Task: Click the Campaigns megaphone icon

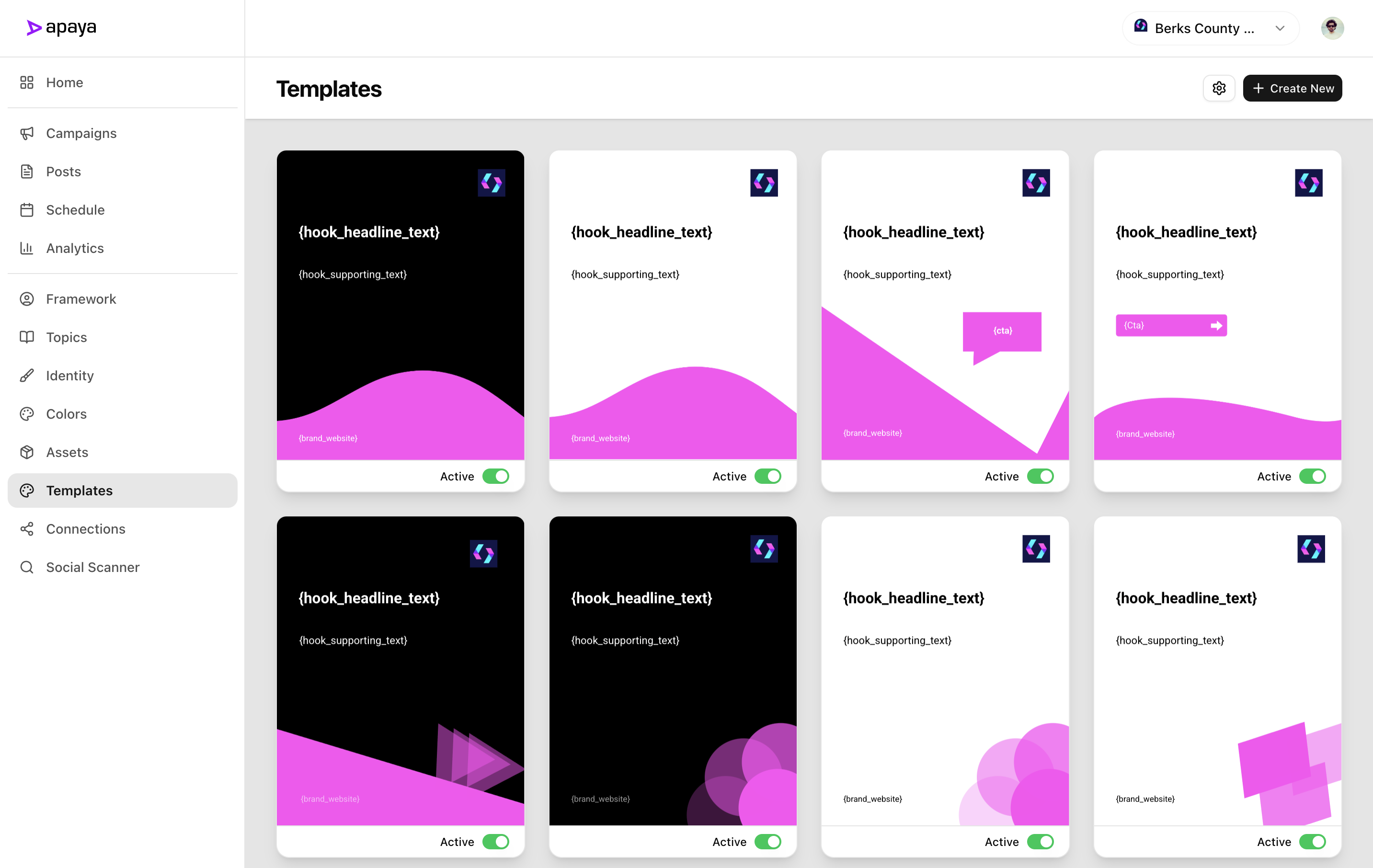Action: point(27,133)
